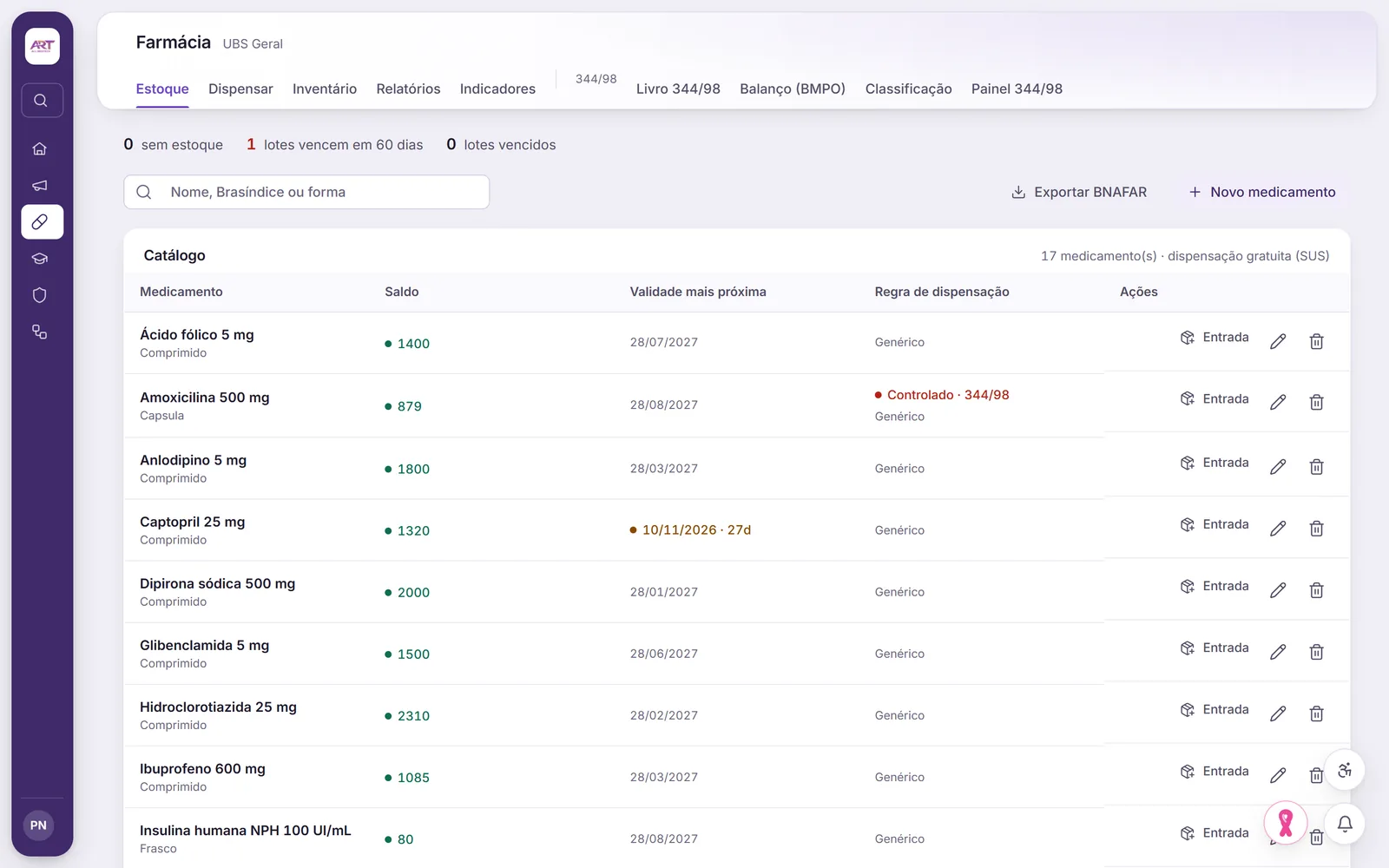Go to home icon in sidebar

pos(40,148)
